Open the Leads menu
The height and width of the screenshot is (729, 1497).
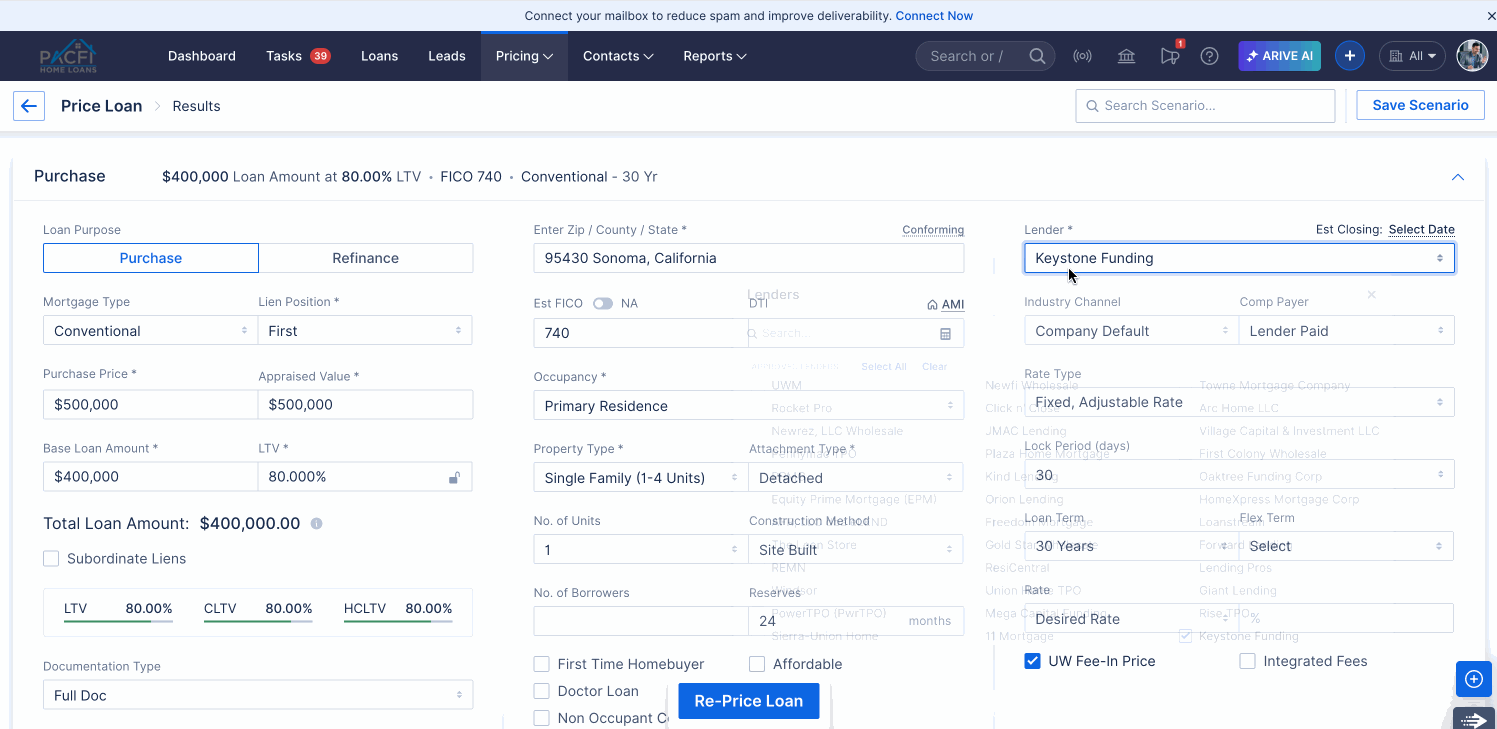click(447, 56)
